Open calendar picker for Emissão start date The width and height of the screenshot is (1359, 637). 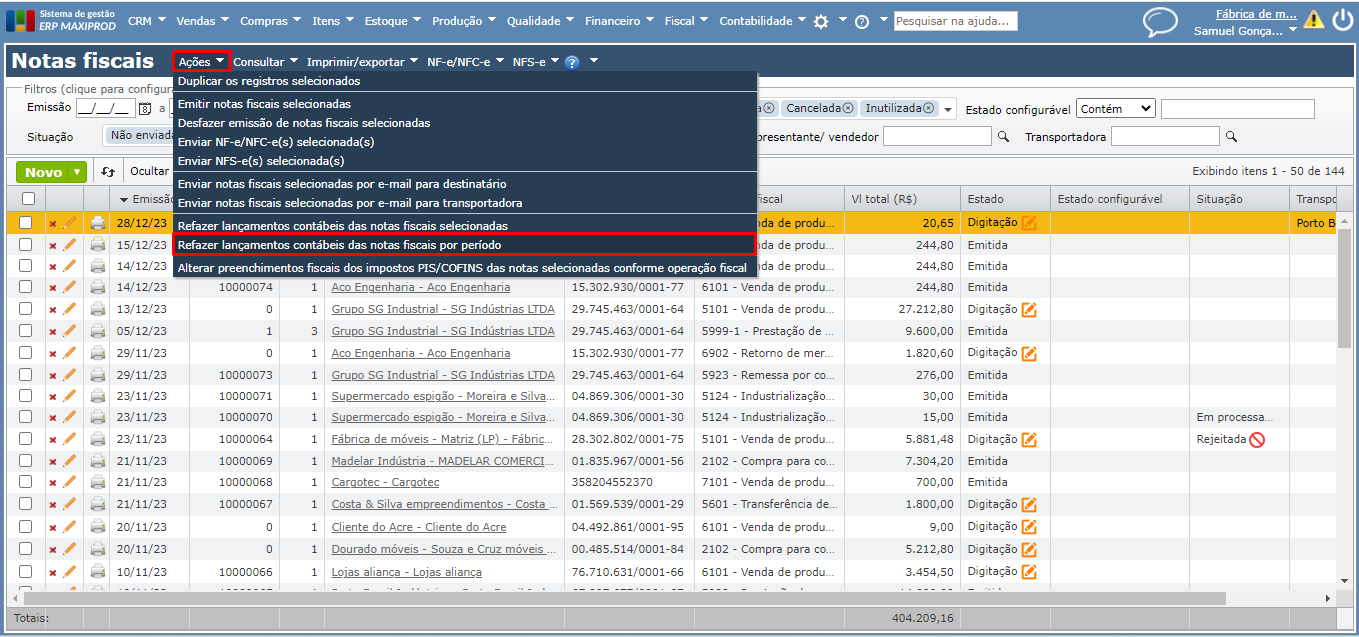click(x=145, y=109)
